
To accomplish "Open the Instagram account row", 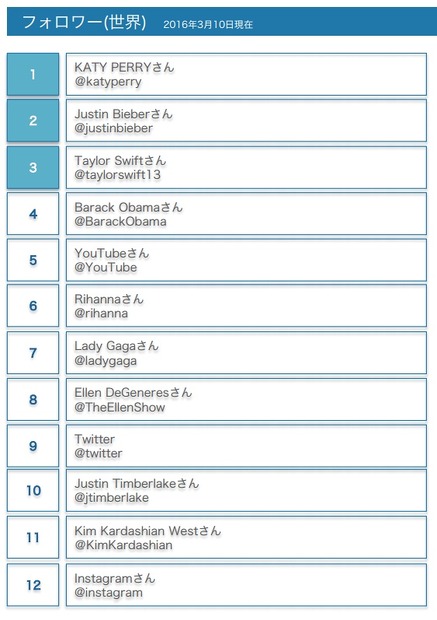I will pyautogui.click(x=246, y=585).
